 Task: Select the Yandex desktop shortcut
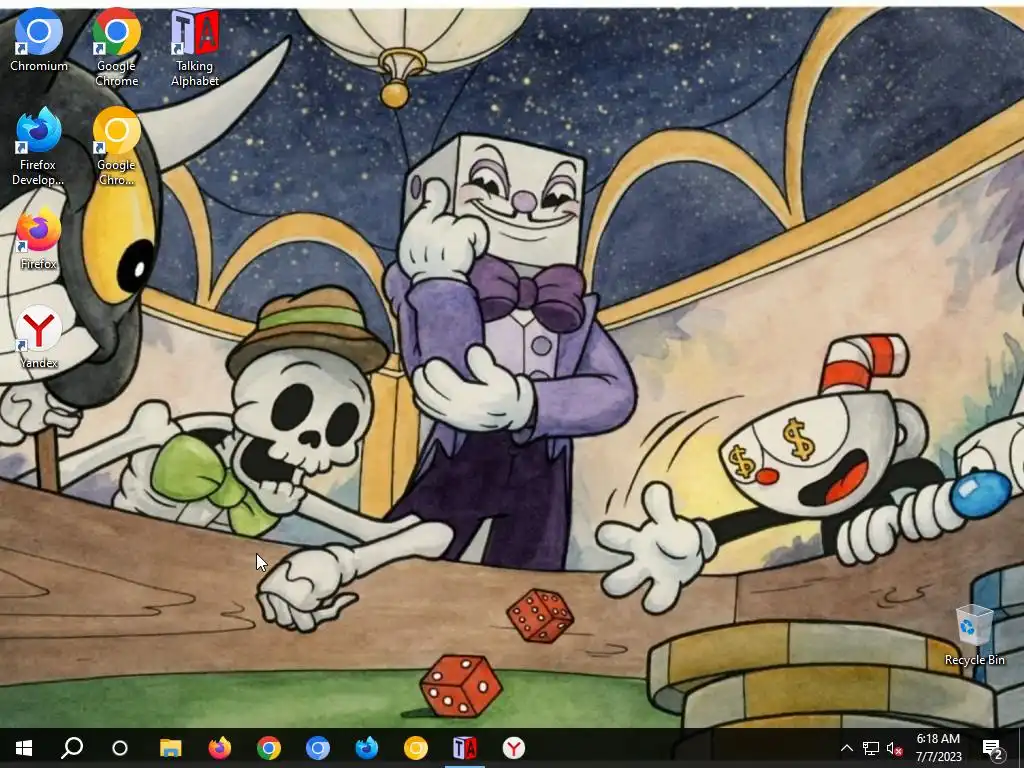pos(39,338)
